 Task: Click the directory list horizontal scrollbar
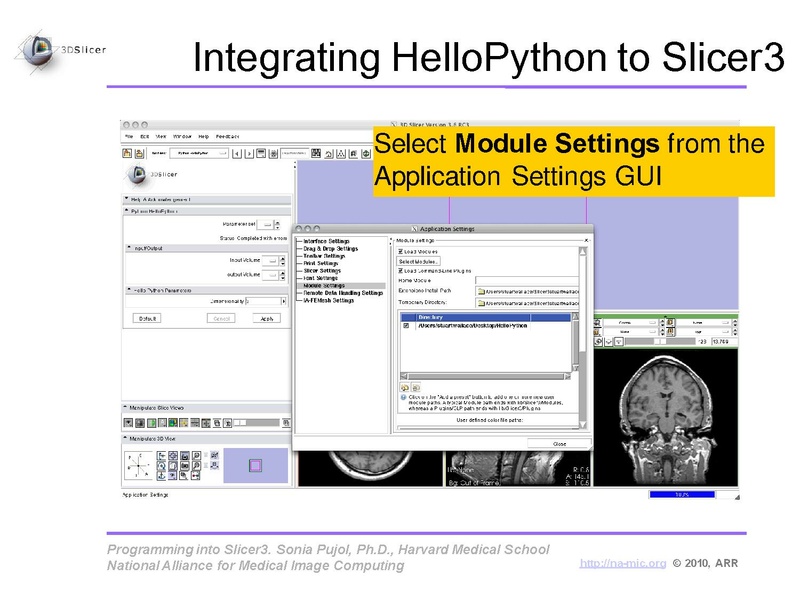[485, 377]
